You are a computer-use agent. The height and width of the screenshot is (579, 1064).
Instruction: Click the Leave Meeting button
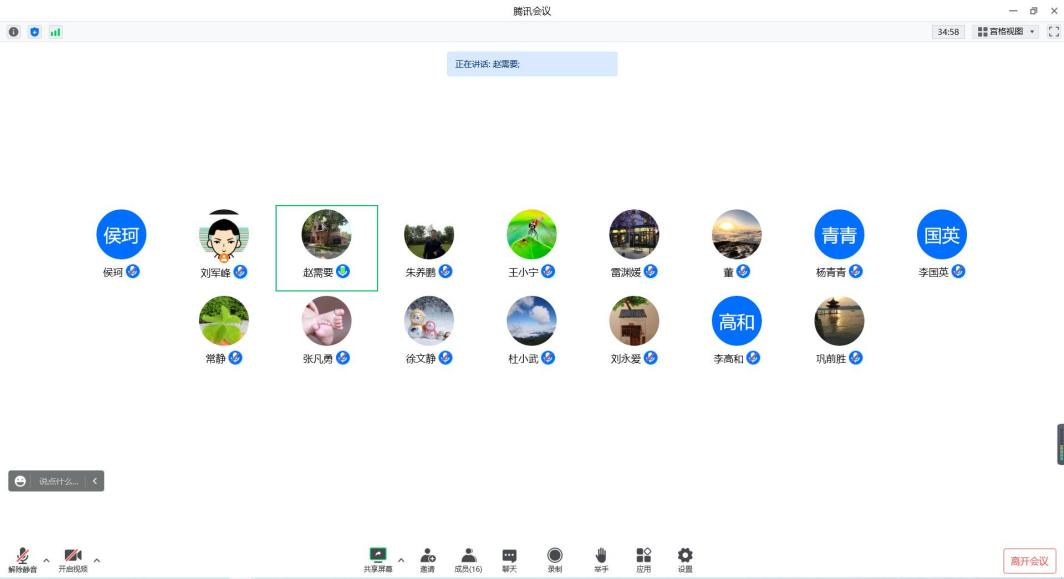tap(1029, 561)
